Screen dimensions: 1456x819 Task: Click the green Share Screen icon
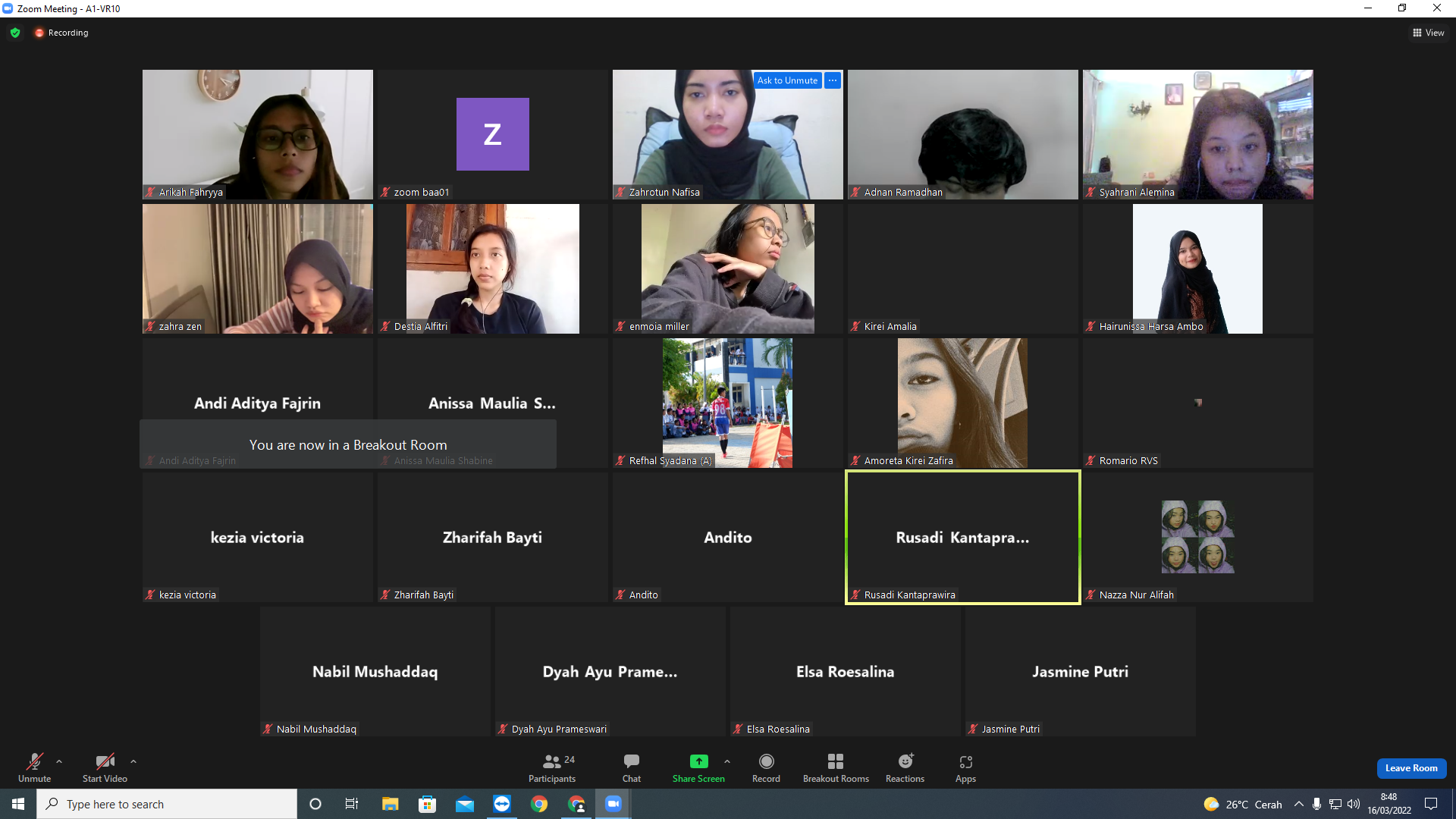(698, 761)
